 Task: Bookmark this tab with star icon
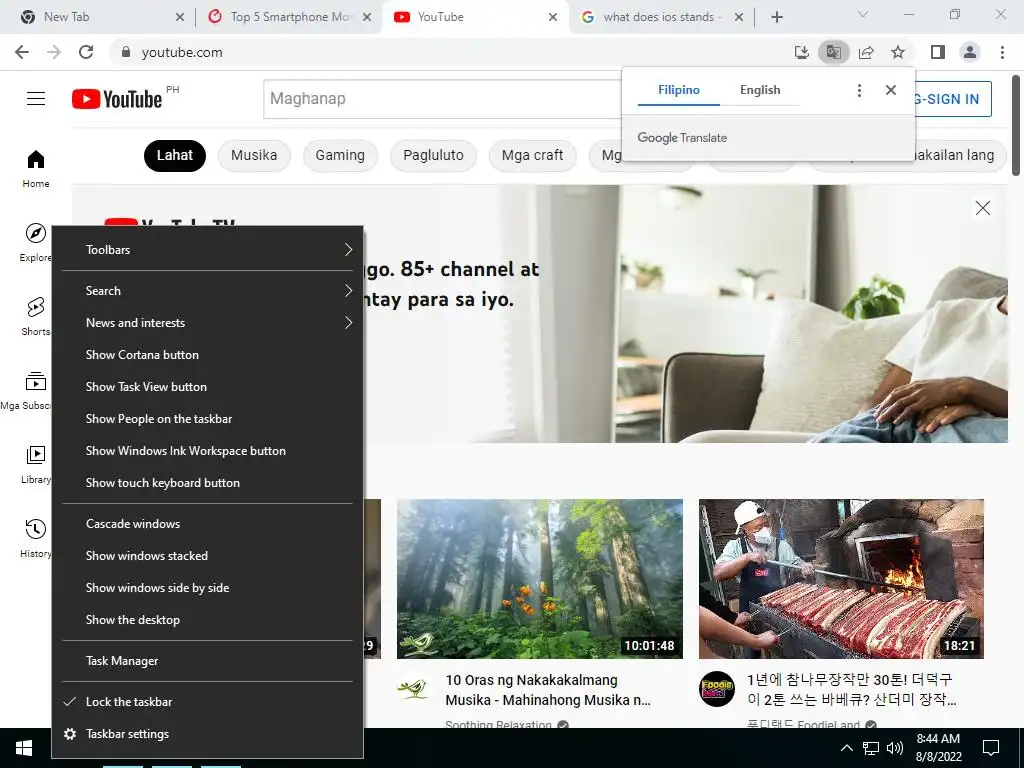pos(898,52)
